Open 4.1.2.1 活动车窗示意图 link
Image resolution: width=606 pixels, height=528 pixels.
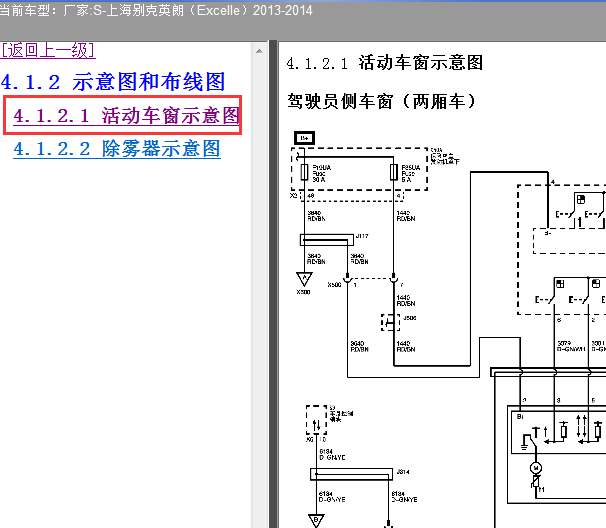[x=126, y=116]
